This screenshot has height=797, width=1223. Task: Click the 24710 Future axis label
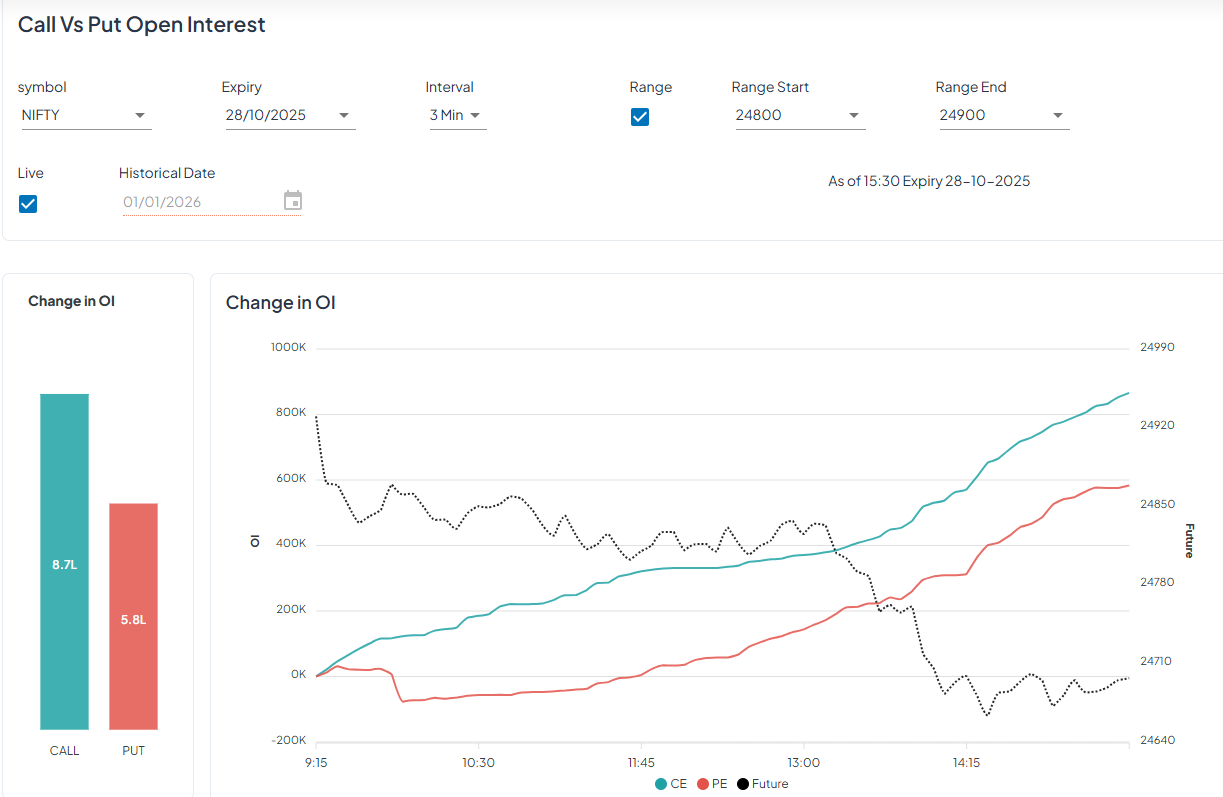pos(1157,662)
